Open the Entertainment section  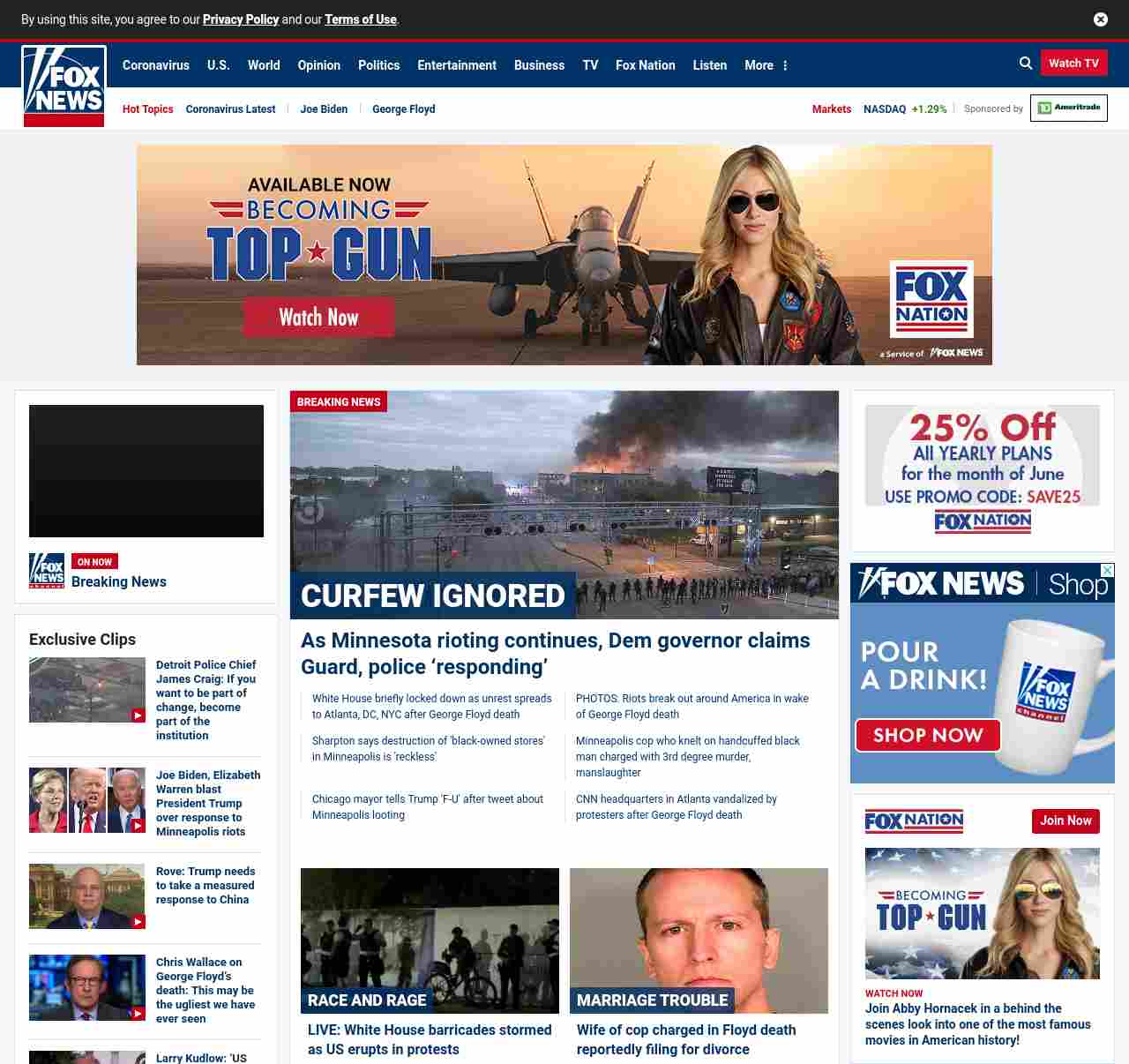coord(456,65)
